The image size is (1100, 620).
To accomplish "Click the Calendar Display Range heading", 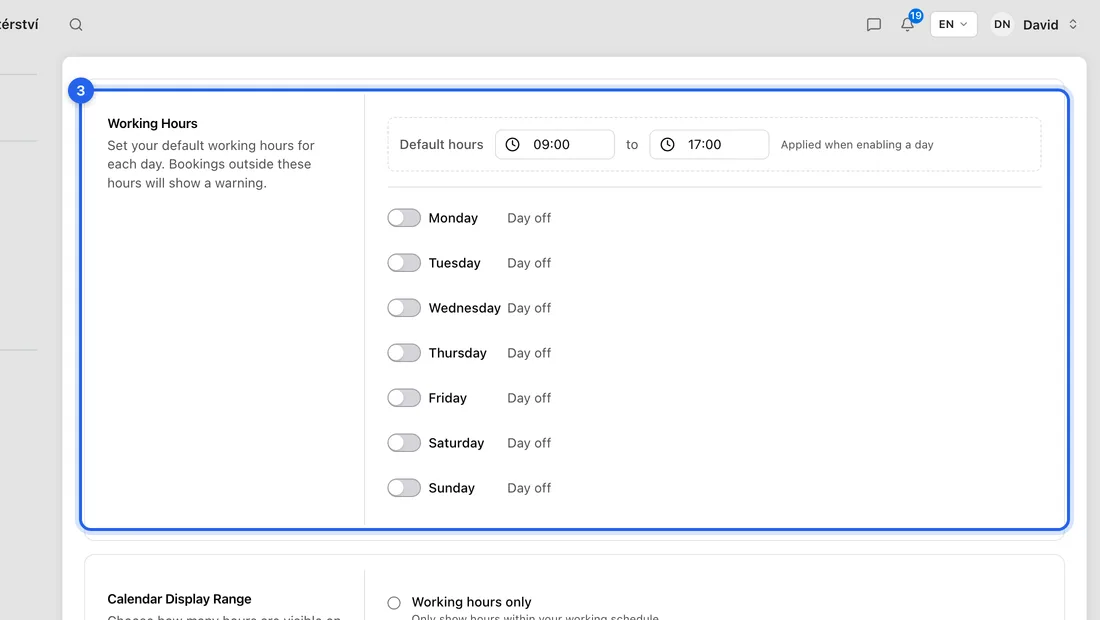I will point(179,599).
